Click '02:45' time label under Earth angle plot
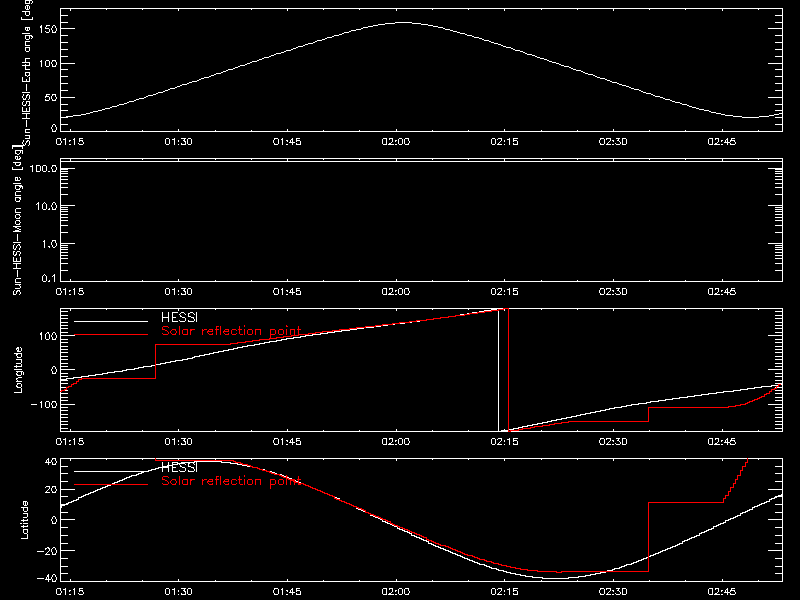 [x=721, y=141]
